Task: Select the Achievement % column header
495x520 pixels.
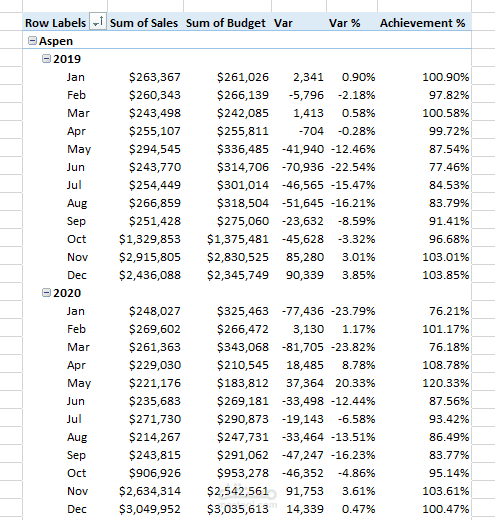Action: pos(423,23)
